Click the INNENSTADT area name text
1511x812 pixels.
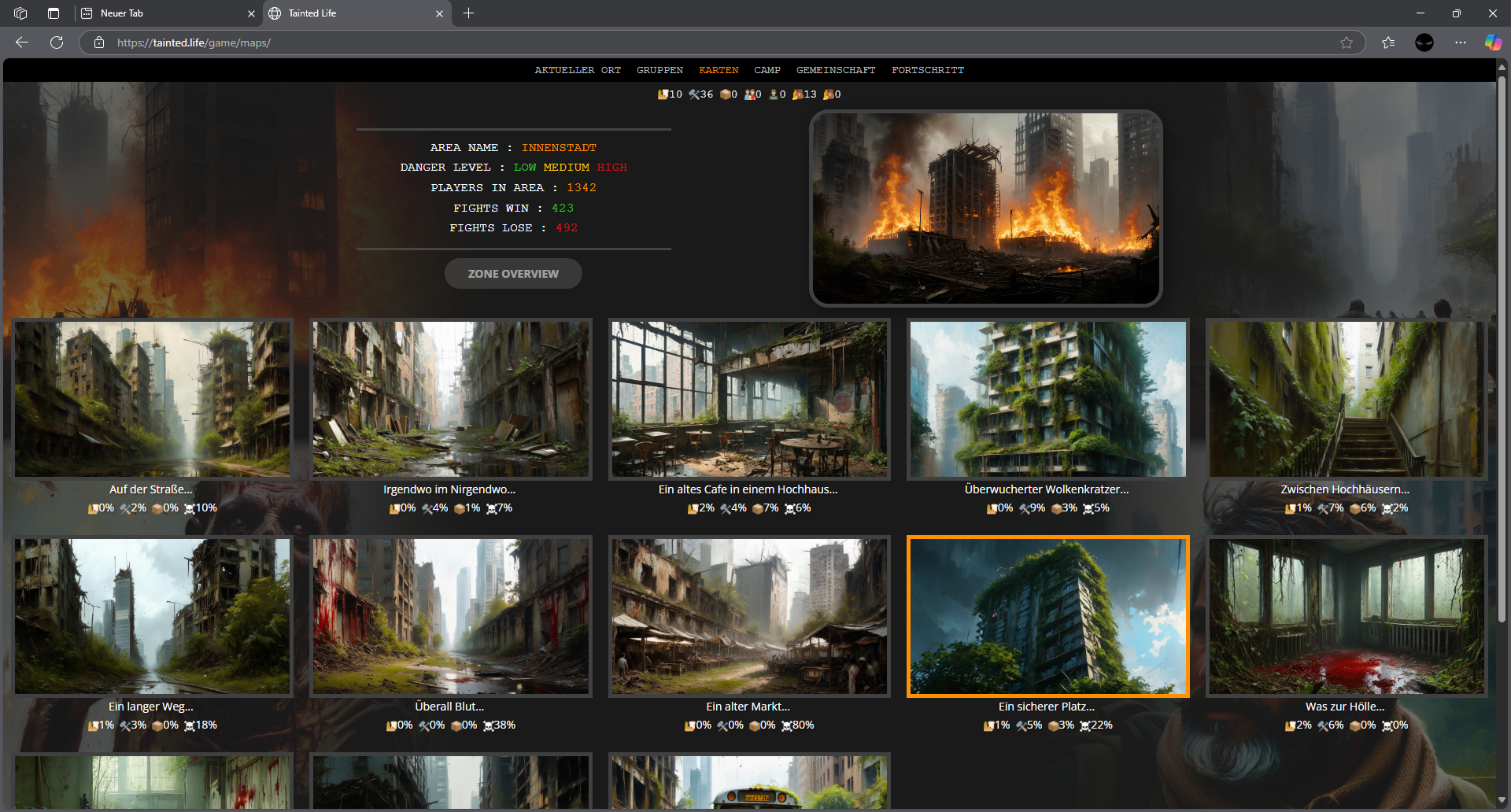tap(559, 147)
